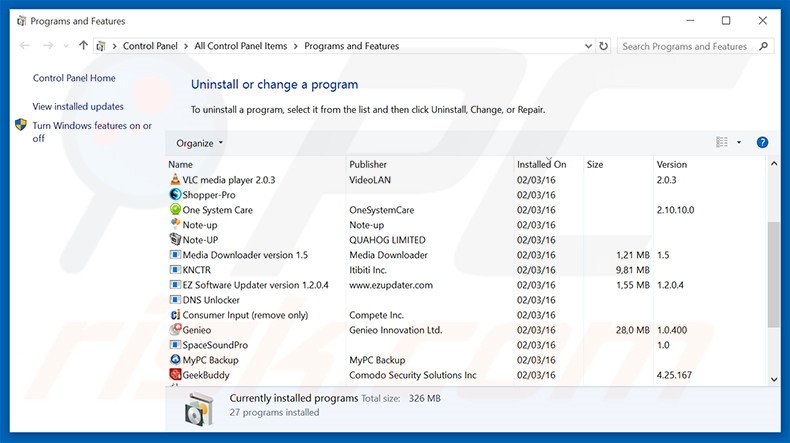790x443 pixels.
Task: Click the Consumer Input program icon
Action: pos(175,314)
